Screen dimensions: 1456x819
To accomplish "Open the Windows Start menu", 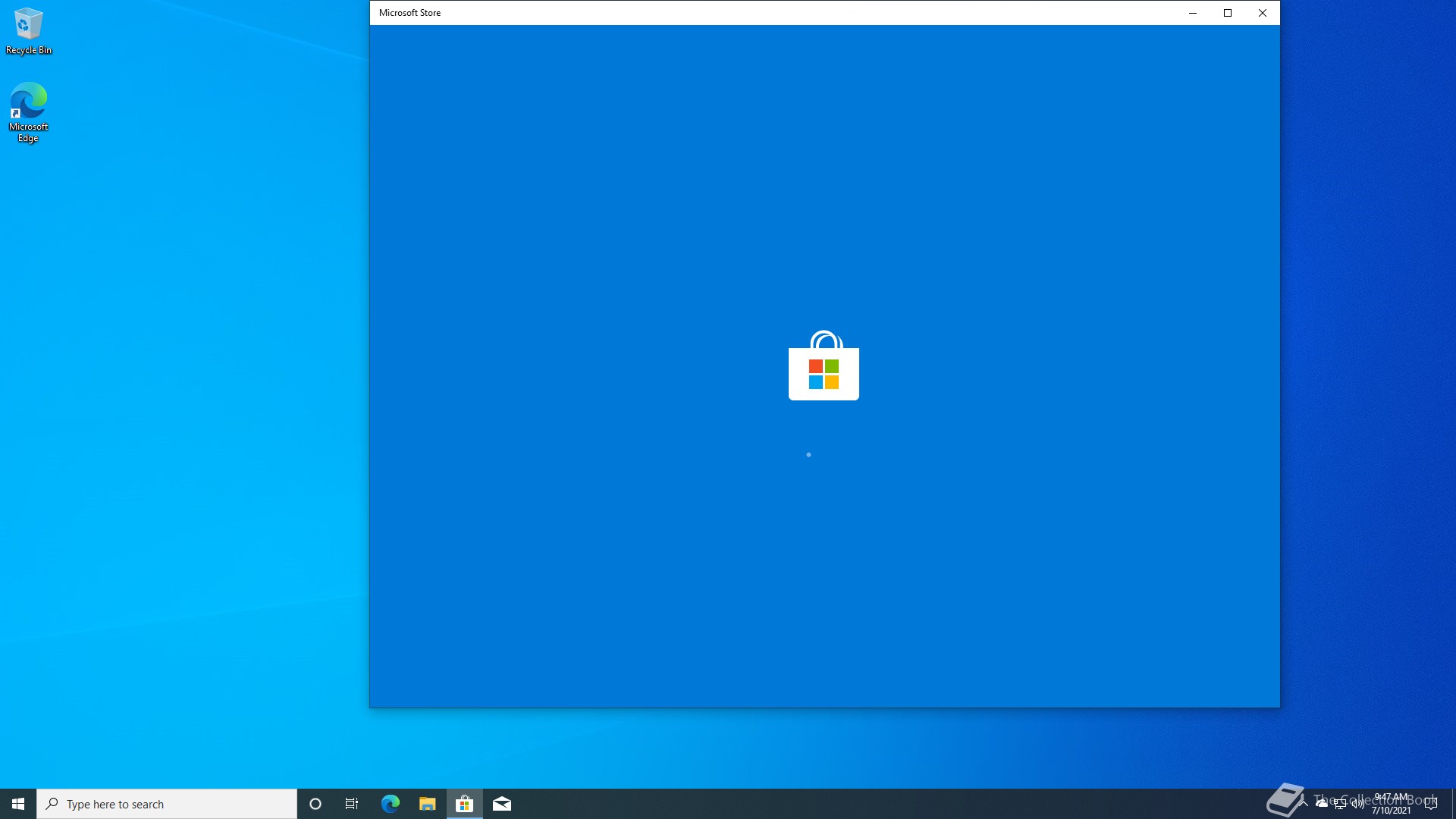I will click(18, 804).
